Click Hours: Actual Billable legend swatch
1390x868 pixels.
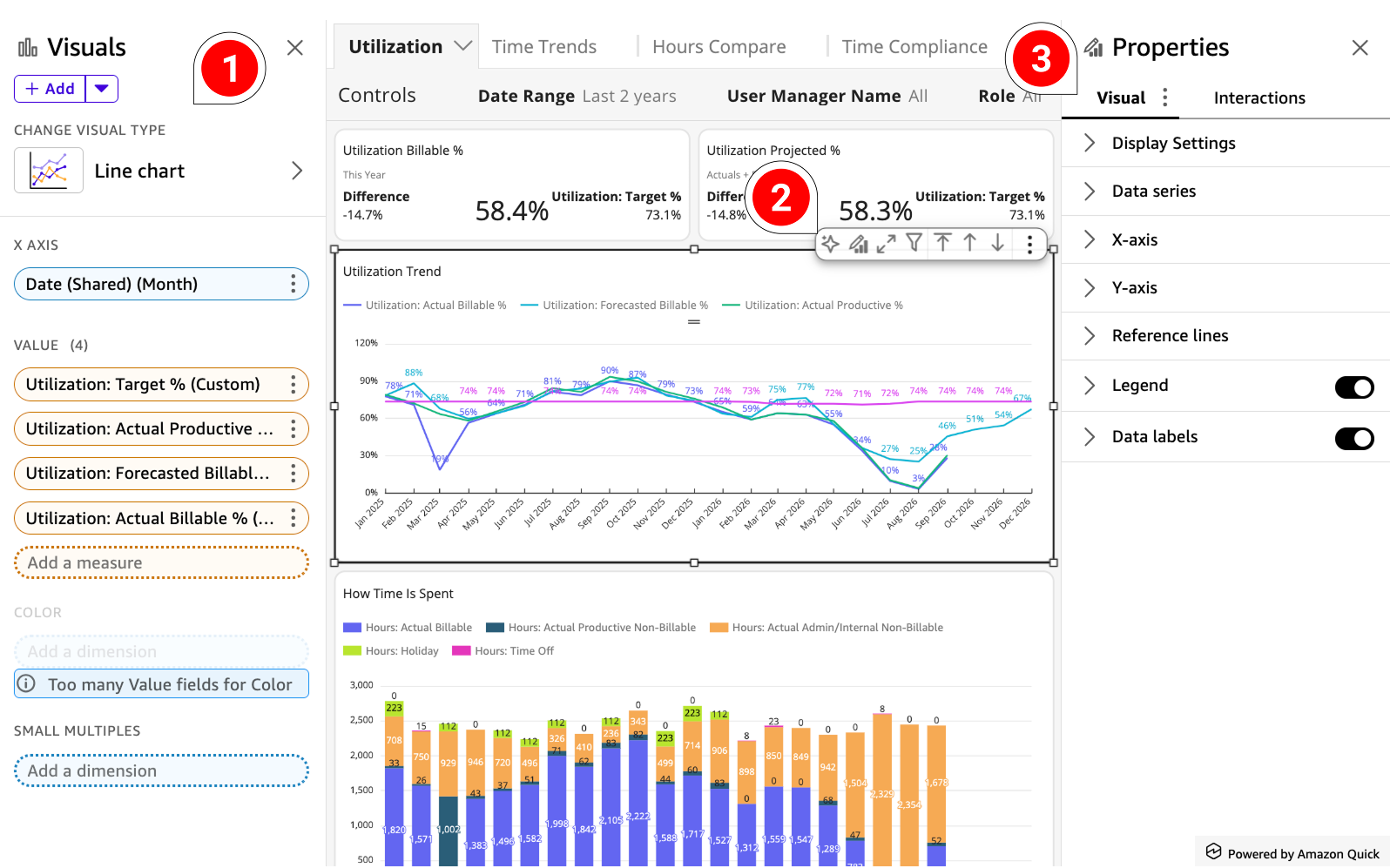tap(352, 627)
